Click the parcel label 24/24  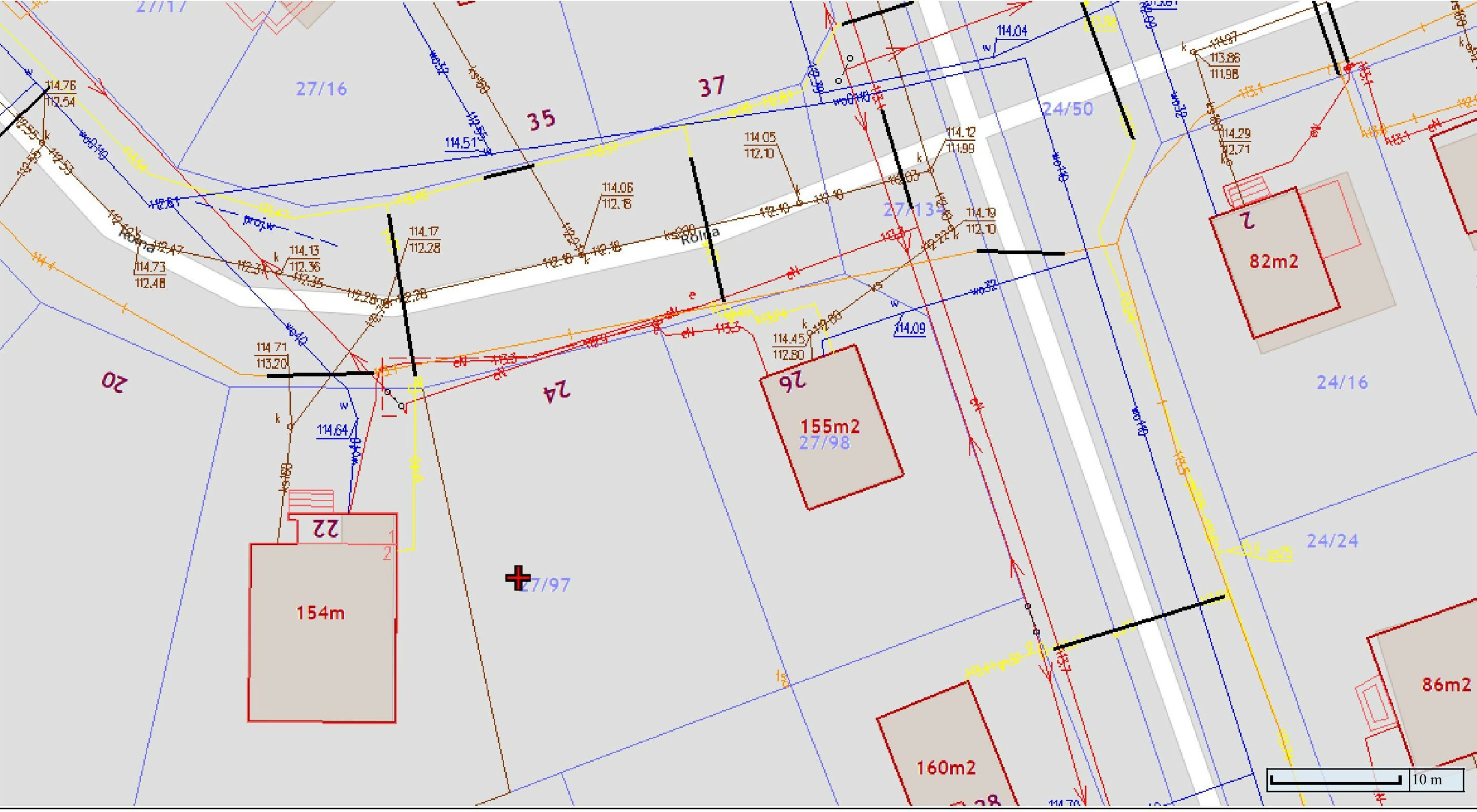coord(1332,540)
